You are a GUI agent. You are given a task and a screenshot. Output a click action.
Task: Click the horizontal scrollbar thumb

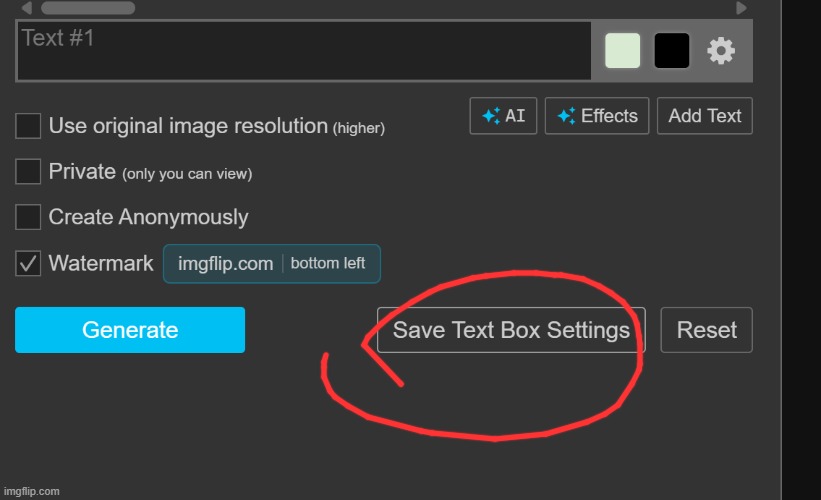(x=88, y=8)
